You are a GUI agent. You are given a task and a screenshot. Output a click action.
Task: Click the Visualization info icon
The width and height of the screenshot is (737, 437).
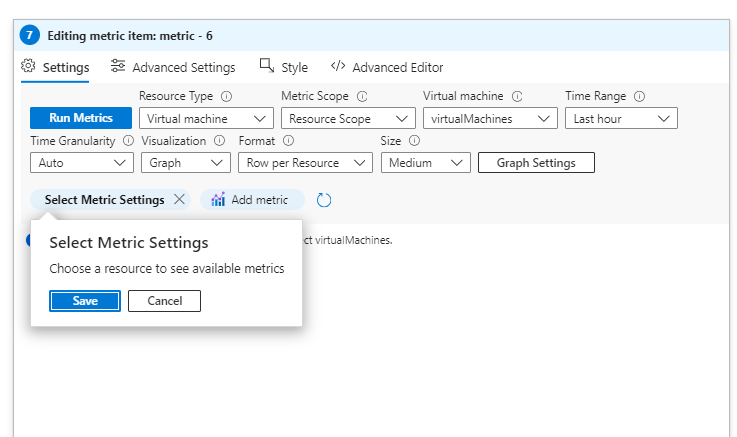pyautogui.click(x=220, y=140)
